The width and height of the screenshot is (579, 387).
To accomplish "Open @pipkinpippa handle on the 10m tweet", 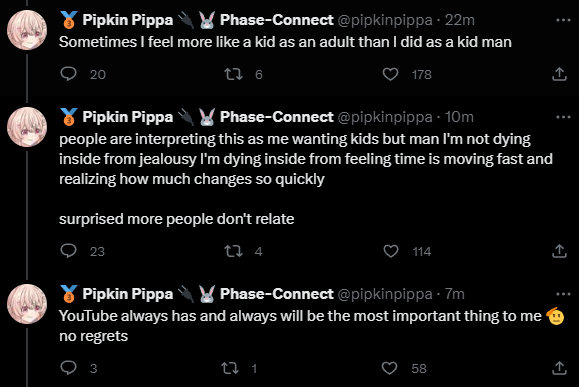I will pos(385,117).
